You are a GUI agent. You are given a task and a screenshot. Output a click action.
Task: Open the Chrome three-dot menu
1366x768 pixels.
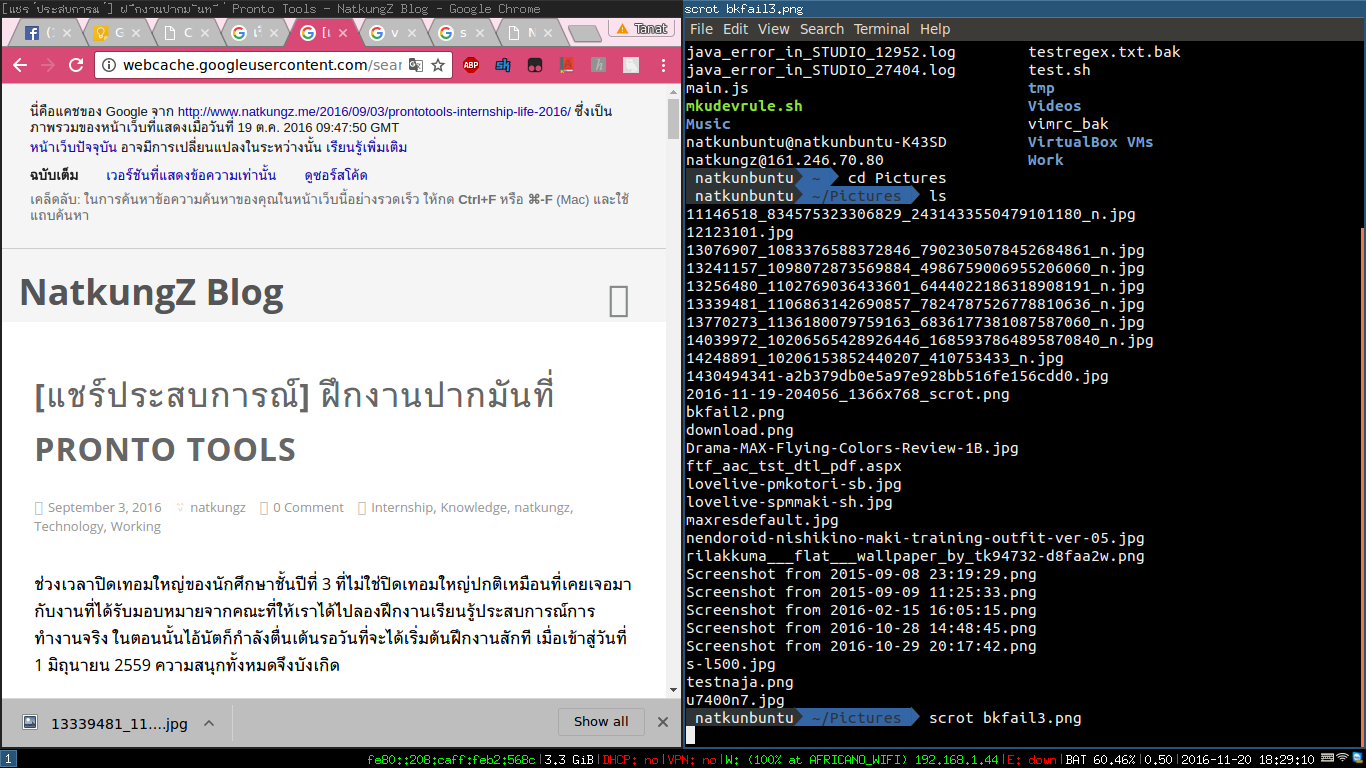click(x=663, y=66)
